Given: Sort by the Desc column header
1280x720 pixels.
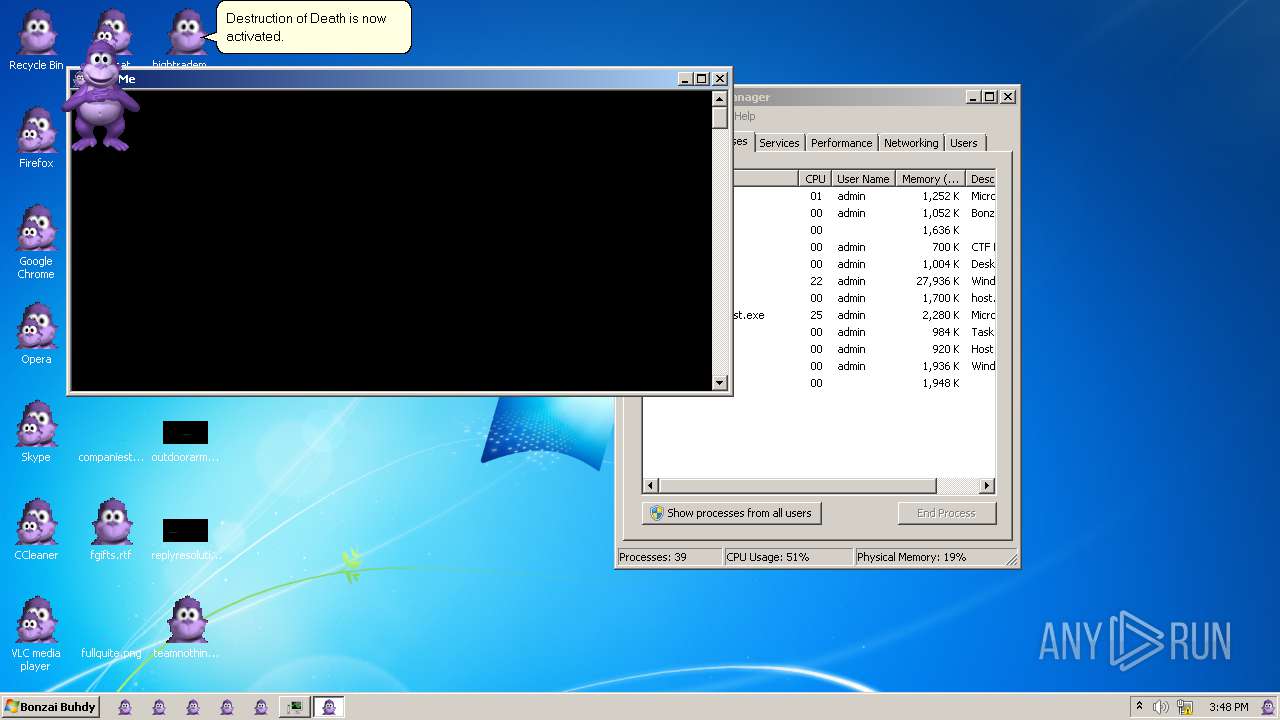Looking at the screenshot, I should tap(982, 179).
